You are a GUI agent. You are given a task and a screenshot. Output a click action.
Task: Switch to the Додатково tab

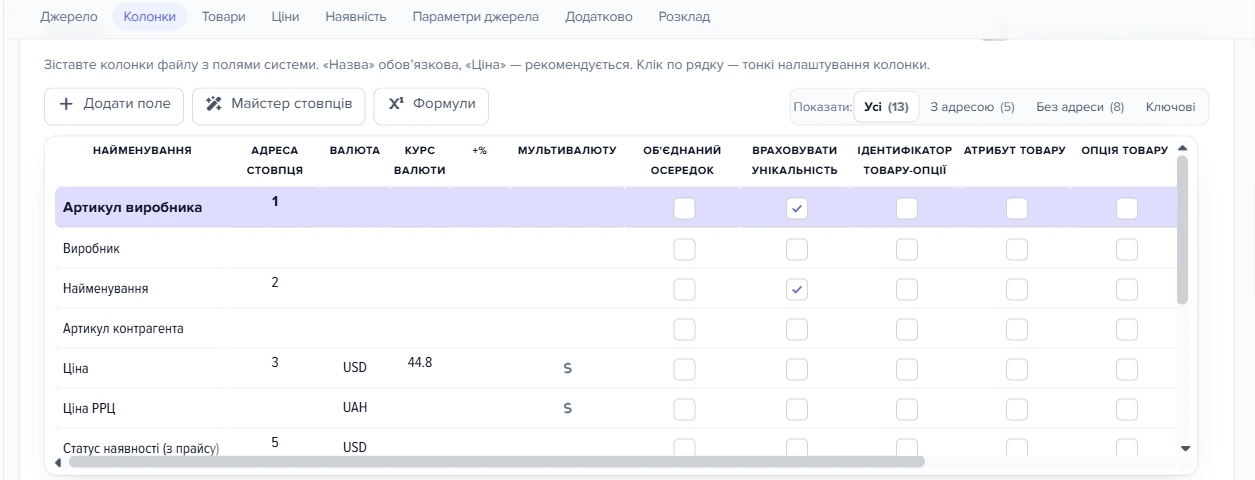(599, 17)
